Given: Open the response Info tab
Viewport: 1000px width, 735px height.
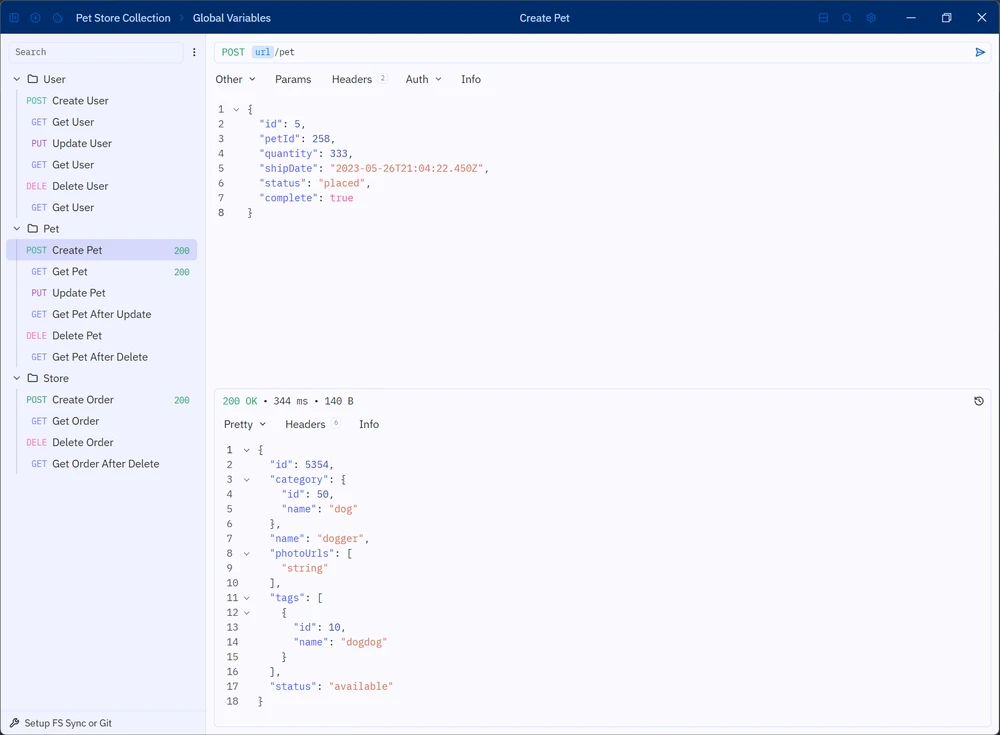Looking at the screenshot, I should (x=369, y=424).
